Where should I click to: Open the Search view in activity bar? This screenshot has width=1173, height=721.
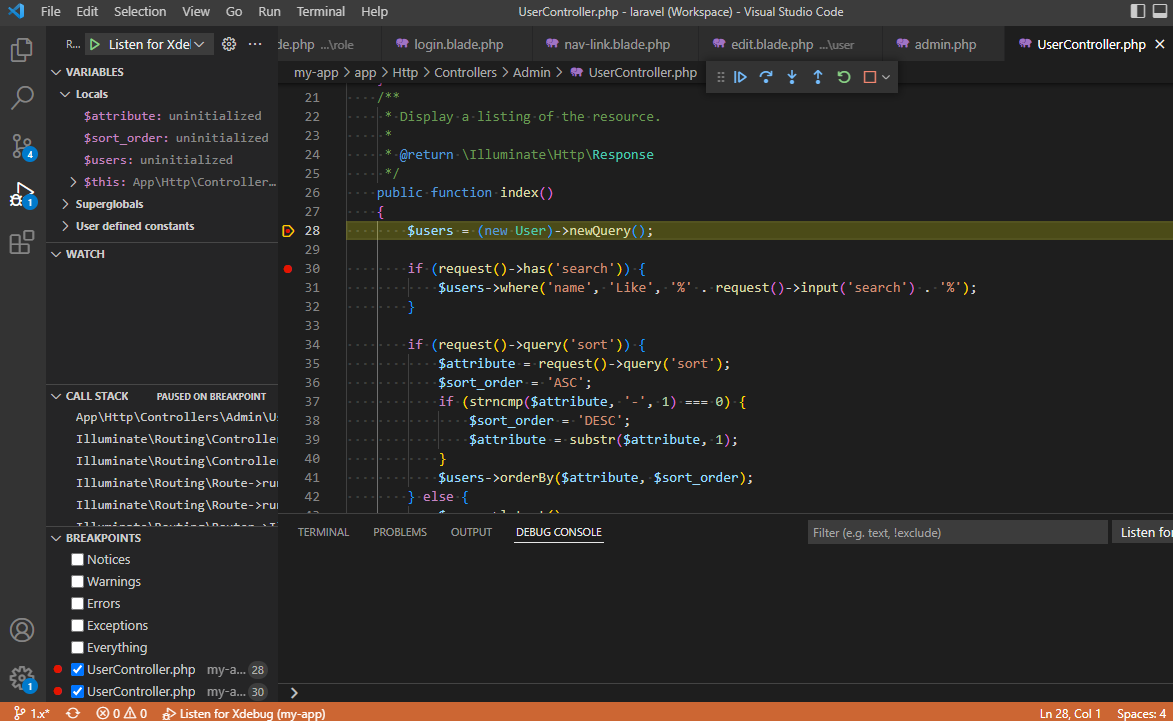pos(22,97)
